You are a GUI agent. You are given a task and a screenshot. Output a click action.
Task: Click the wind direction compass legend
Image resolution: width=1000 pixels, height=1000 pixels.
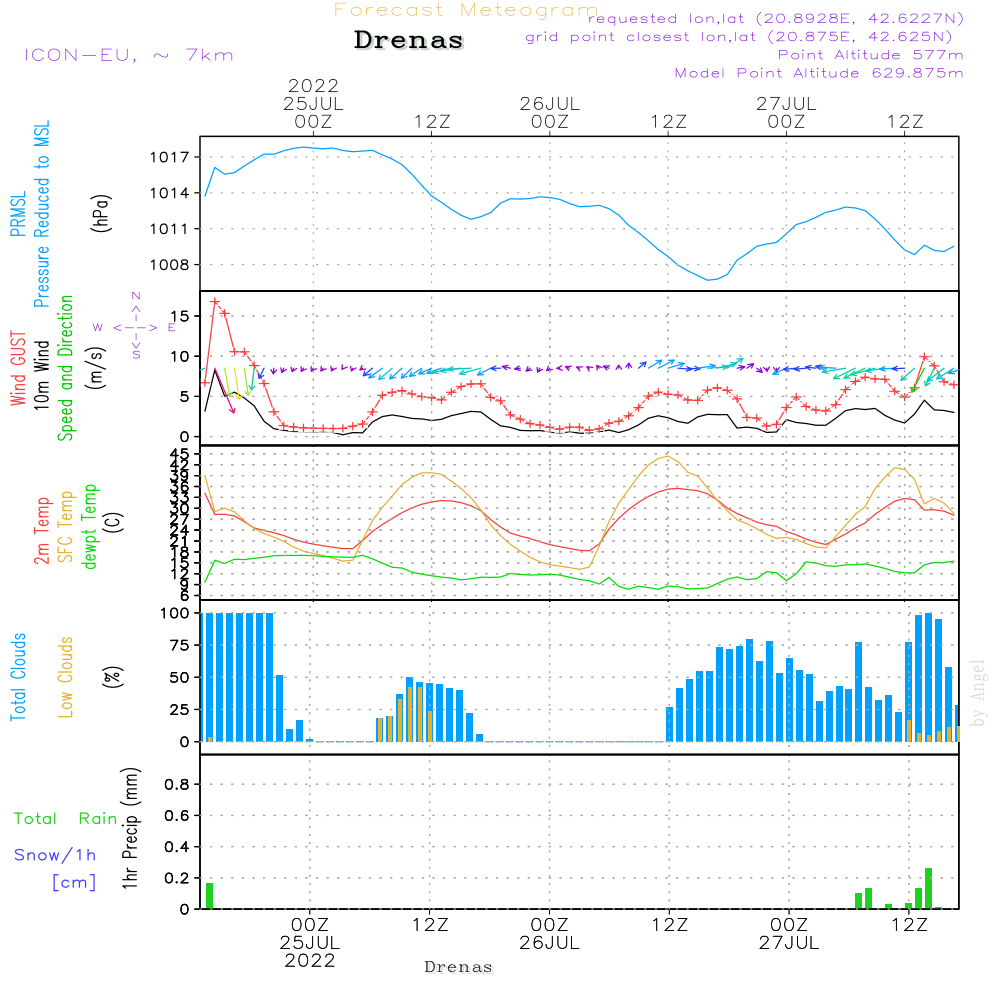coord(135,327)
